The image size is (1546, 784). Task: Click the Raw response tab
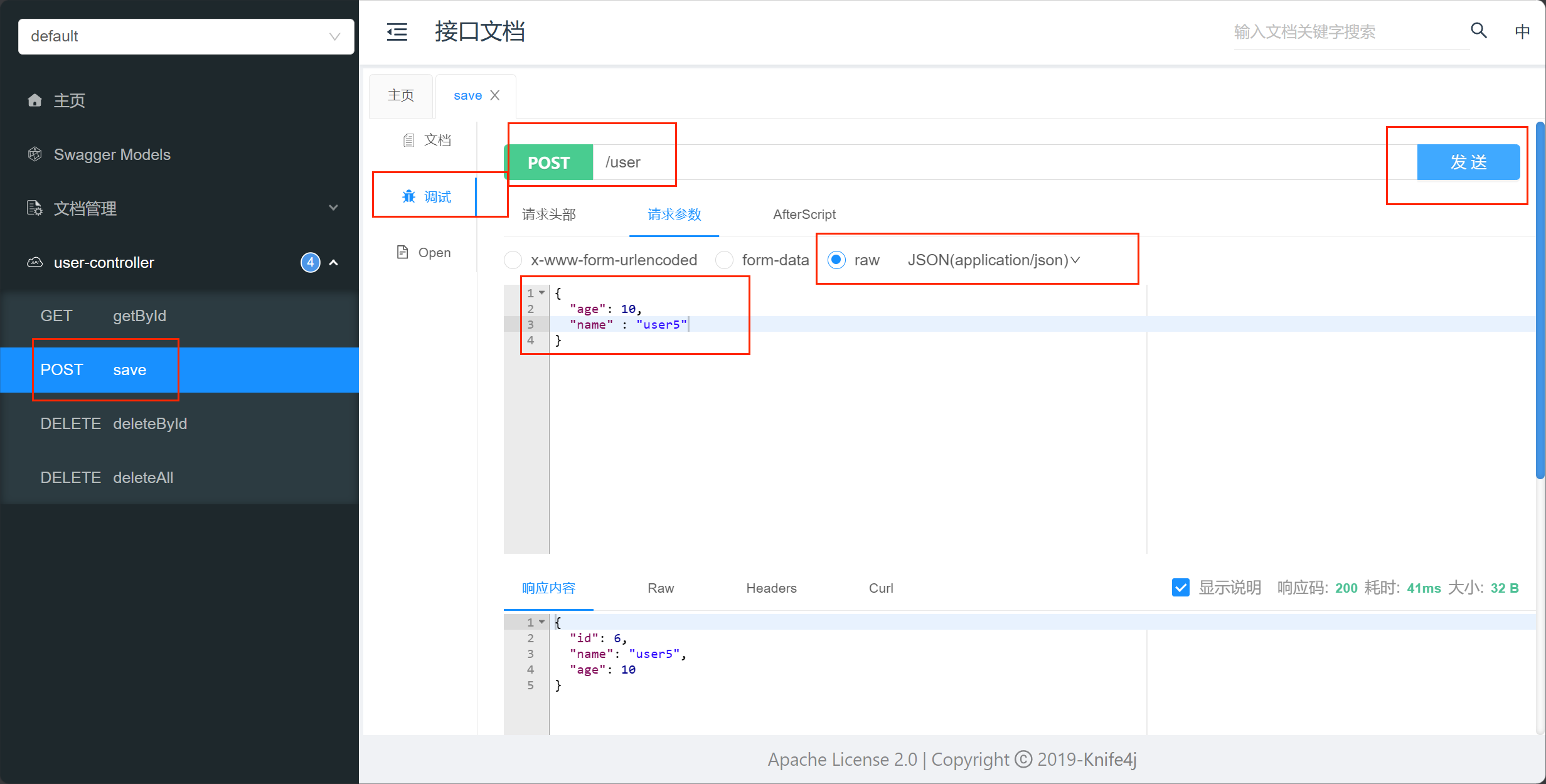659,588
